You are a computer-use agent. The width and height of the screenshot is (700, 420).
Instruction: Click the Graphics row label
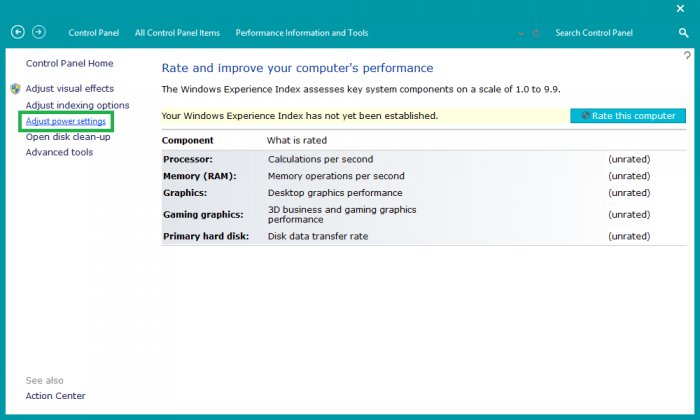(185, 193)
